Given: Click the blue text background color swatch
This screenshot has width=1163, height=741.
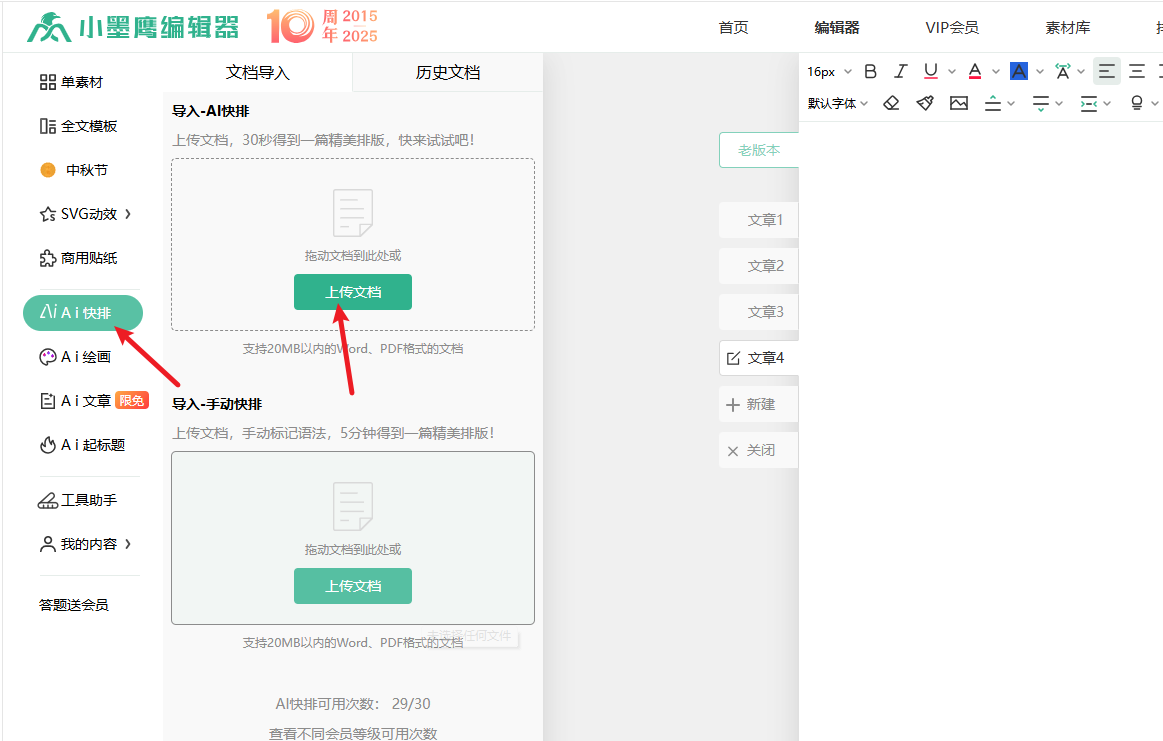Looking at the screenshot, I should (1019, 71).
